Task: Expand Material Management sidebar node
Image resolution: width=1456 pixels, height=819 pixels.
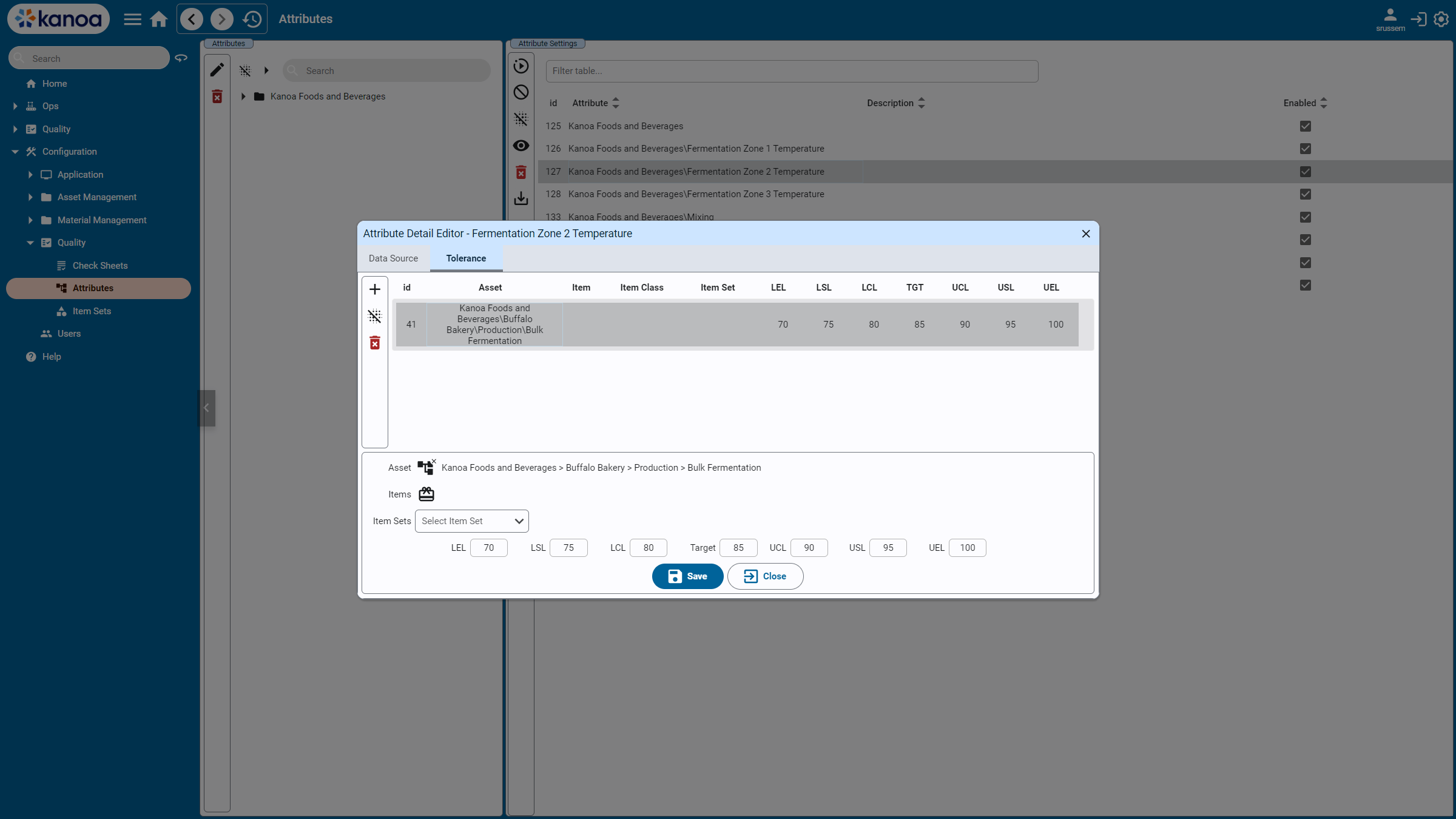Action: (30, 220)
